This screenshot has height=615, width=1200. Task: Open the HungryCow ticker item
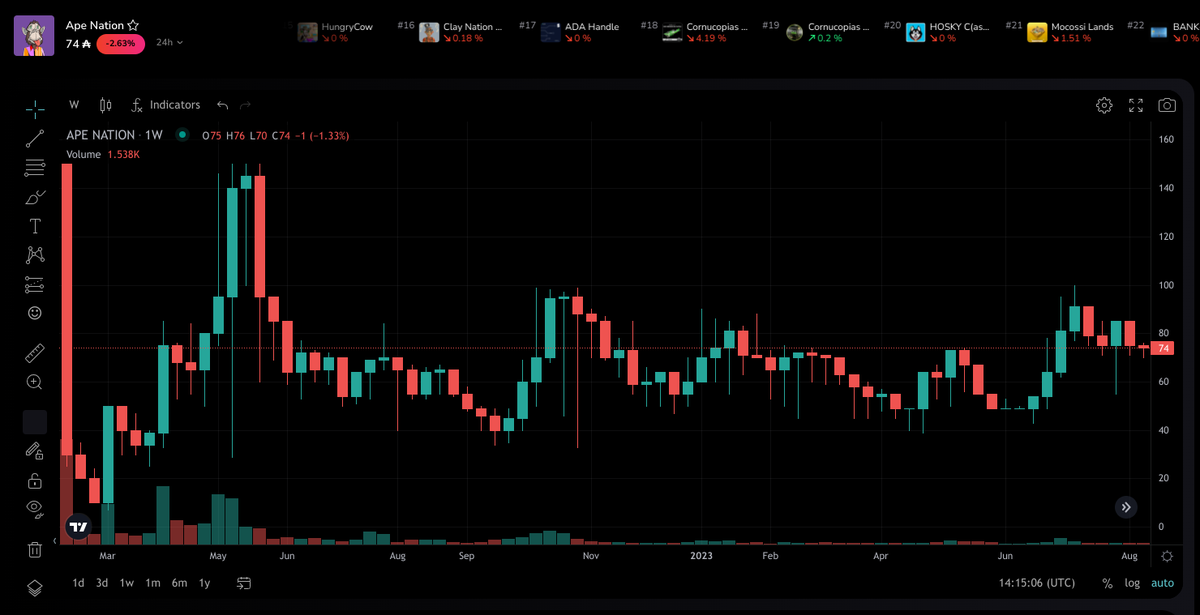[x=335, y=32]
